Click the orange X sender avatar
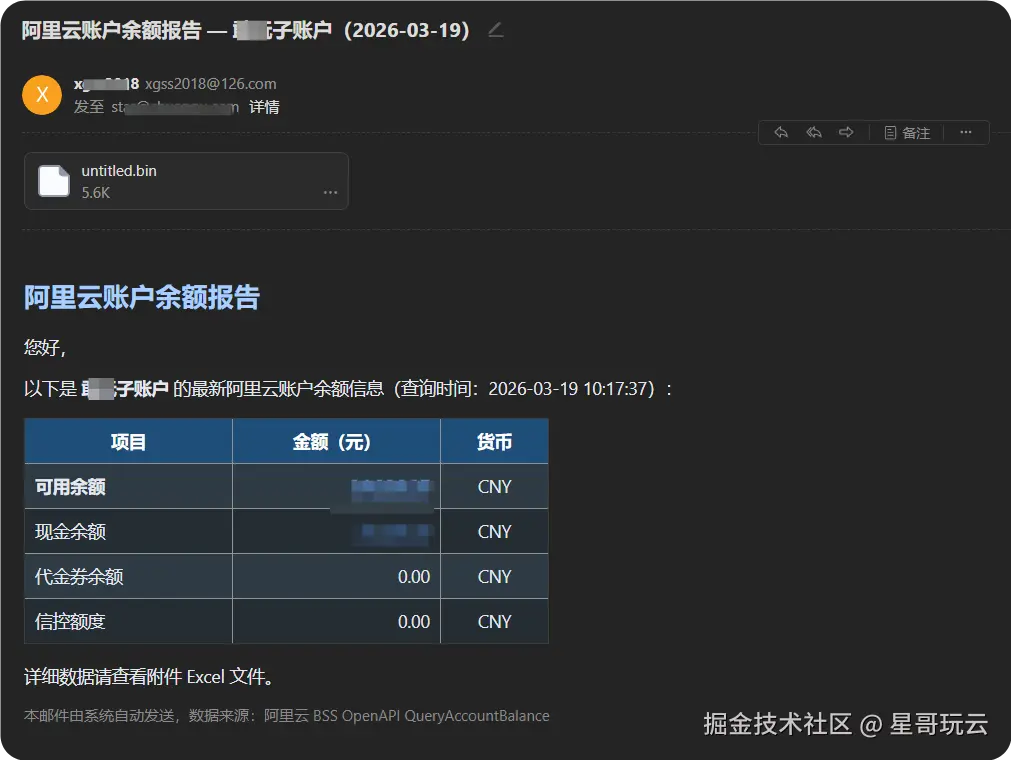The image size is (1011, 760). click(42, 95)
